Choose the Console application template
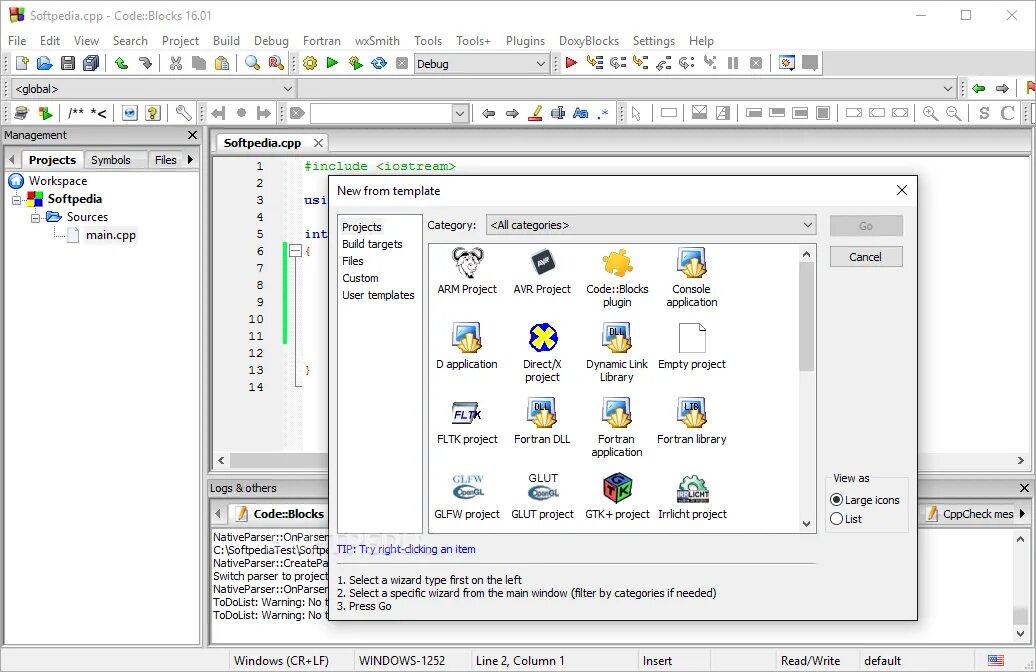Screen dimensions: 1036x672 pyautogui.click(x=692, y=278)
